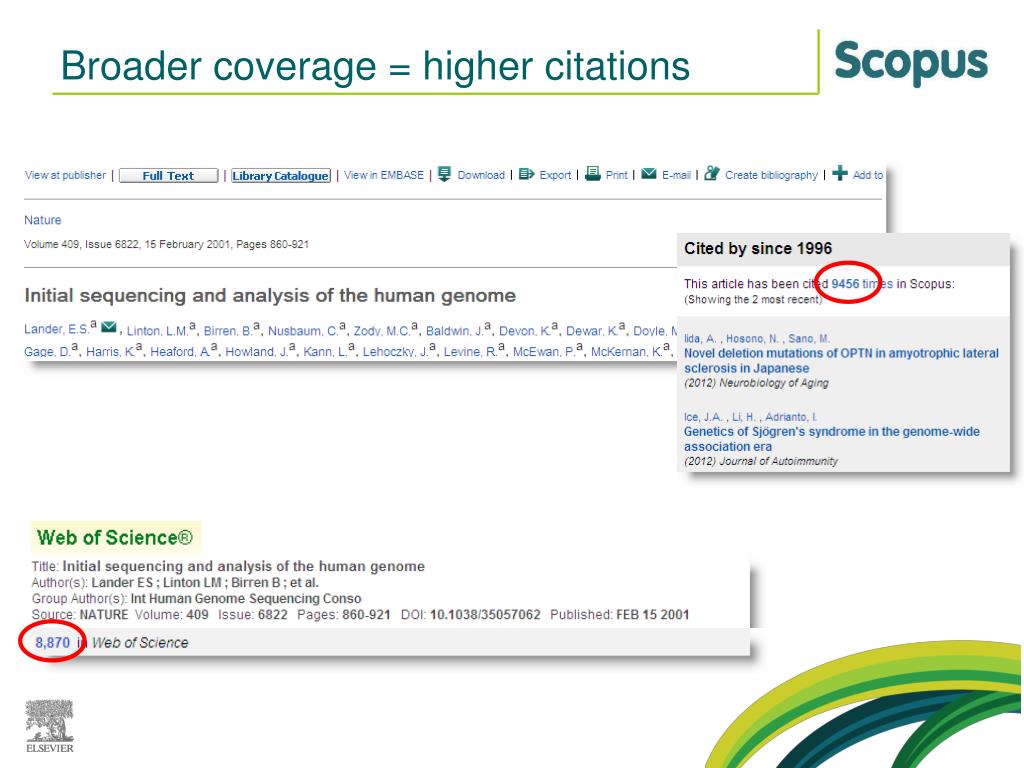Open author Howland, J. link
Image resolution: width=1024 pixels, height=768 pixels.
point(256,351)
